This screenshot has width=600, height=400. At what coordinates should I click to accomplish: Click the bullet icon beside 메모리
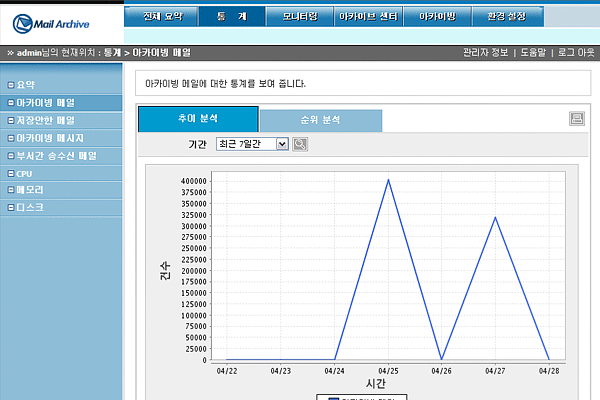(11, 189)
